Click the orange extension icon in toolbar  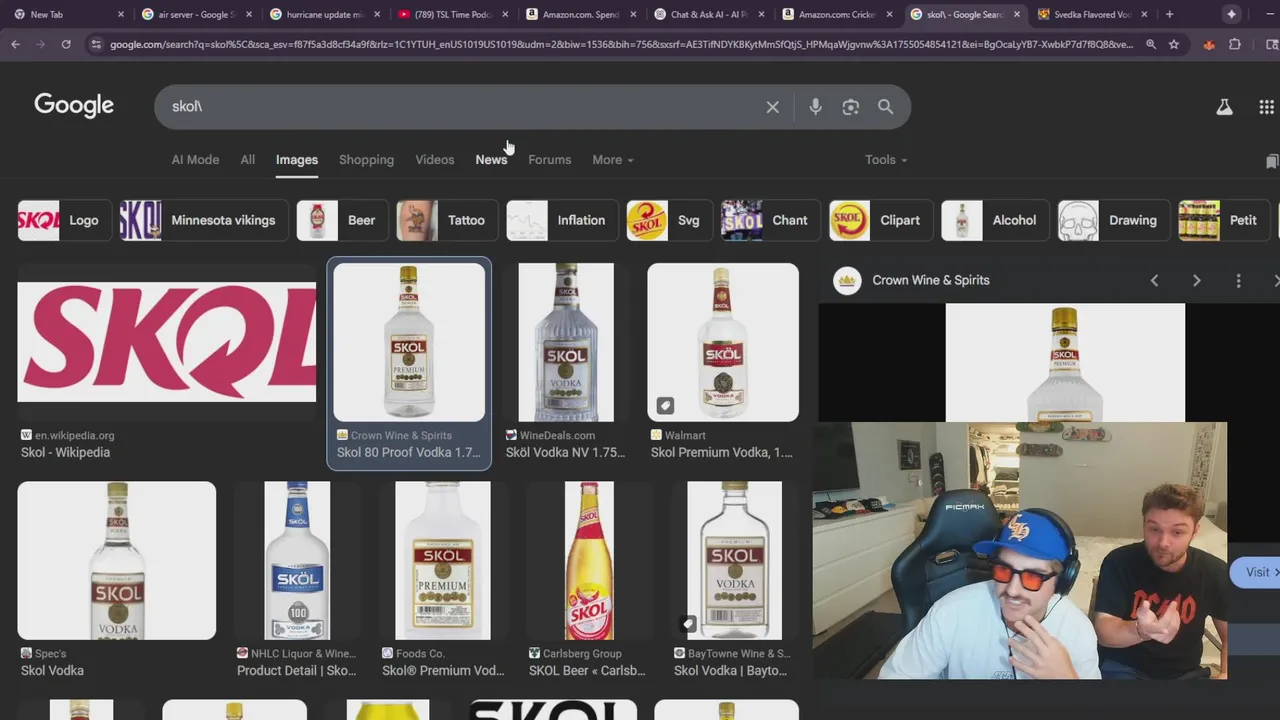coord(1209,44)
